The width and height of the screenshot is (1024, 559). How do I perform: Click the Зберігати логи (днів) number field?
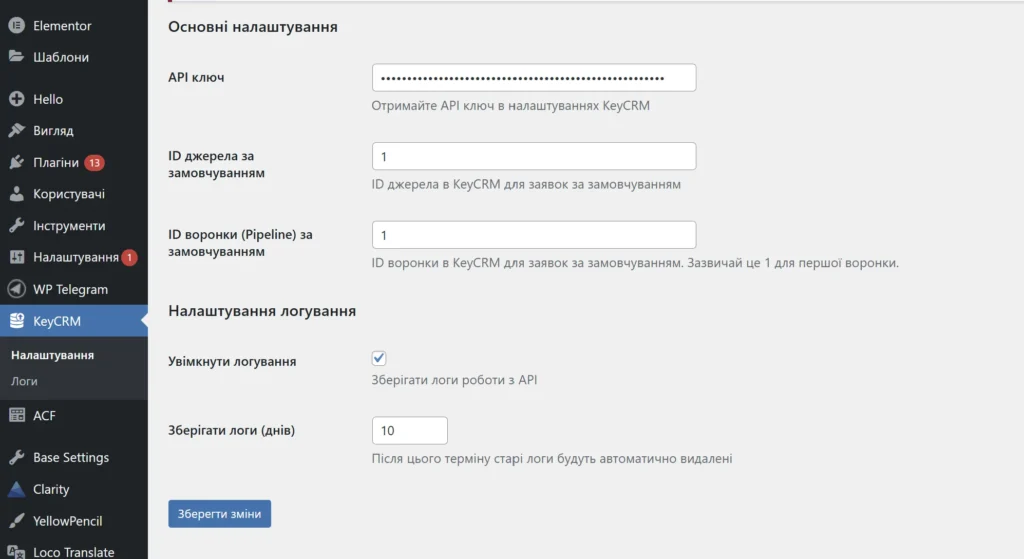tap(409, 430)
